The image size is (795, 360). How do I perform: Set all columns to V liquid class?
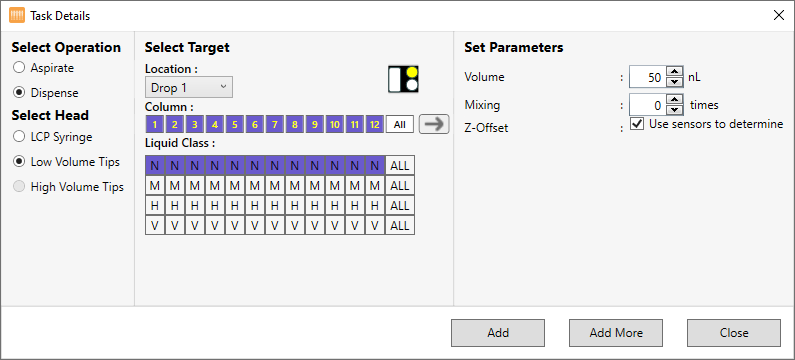coord(400,226)
